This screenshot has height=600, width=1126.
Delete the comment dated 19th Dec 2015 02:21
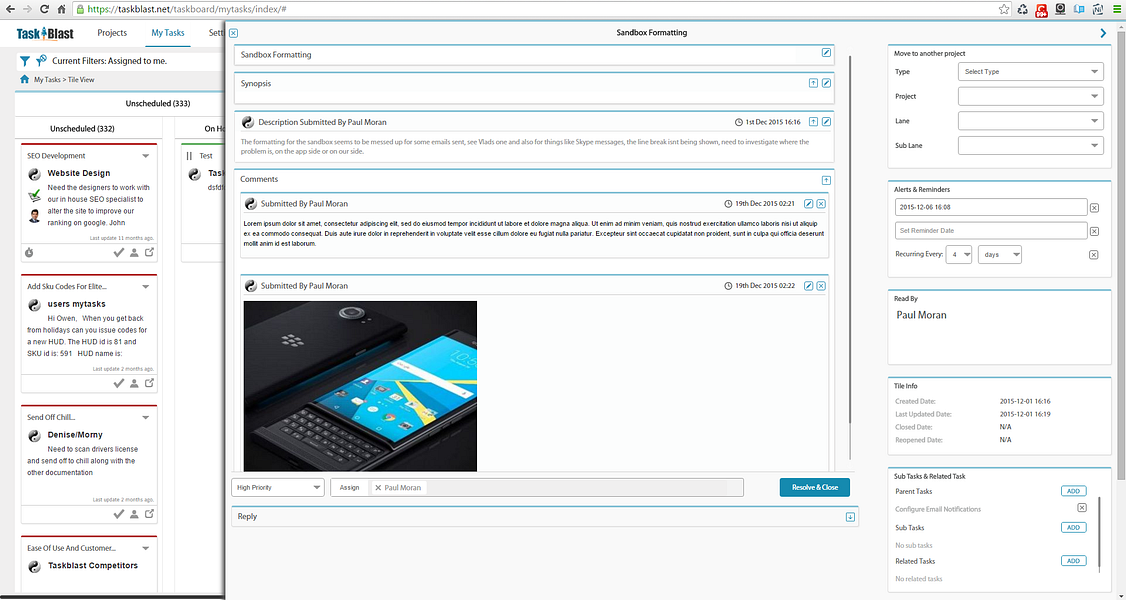(x=821, y=204)
